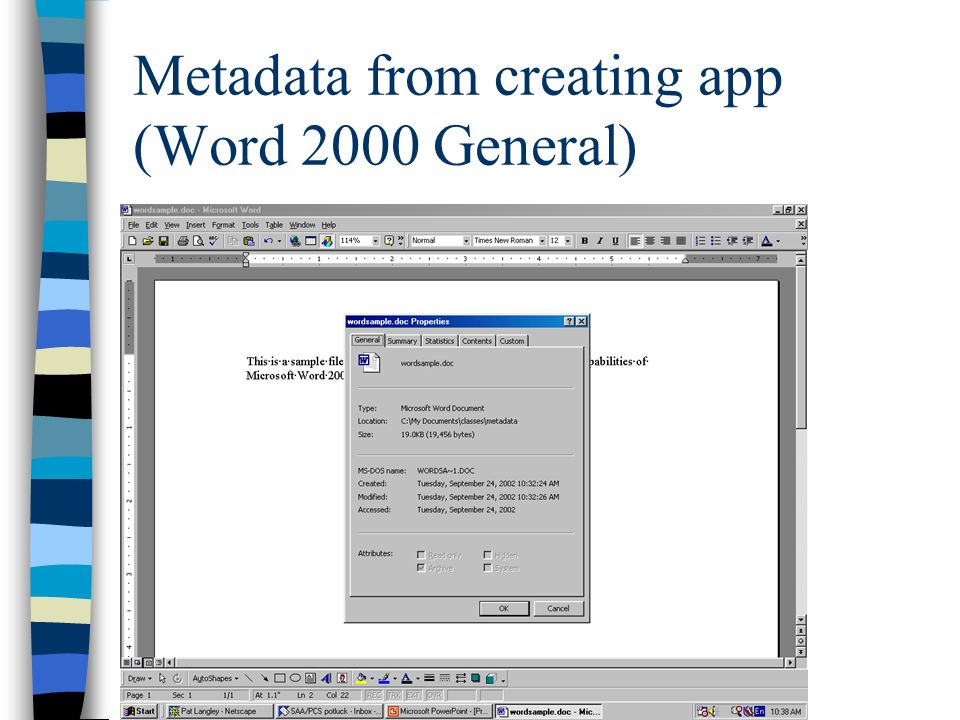This screenshot has height=720, width=960.
Task: Toggle the System attribute checkbox
Action: (x=487, y=568)
